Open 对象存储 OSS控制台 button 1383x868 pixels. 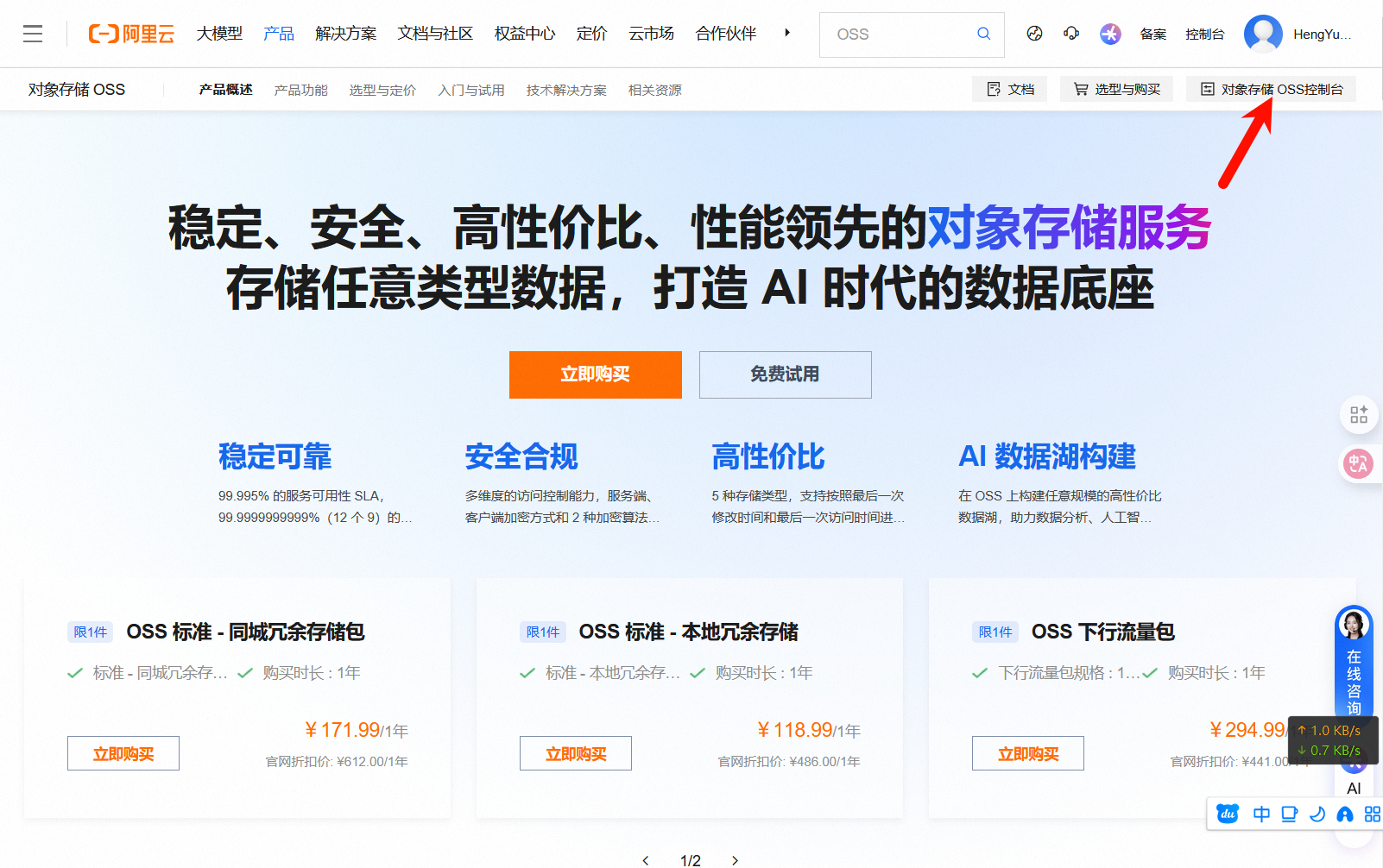click(1271, 89)
